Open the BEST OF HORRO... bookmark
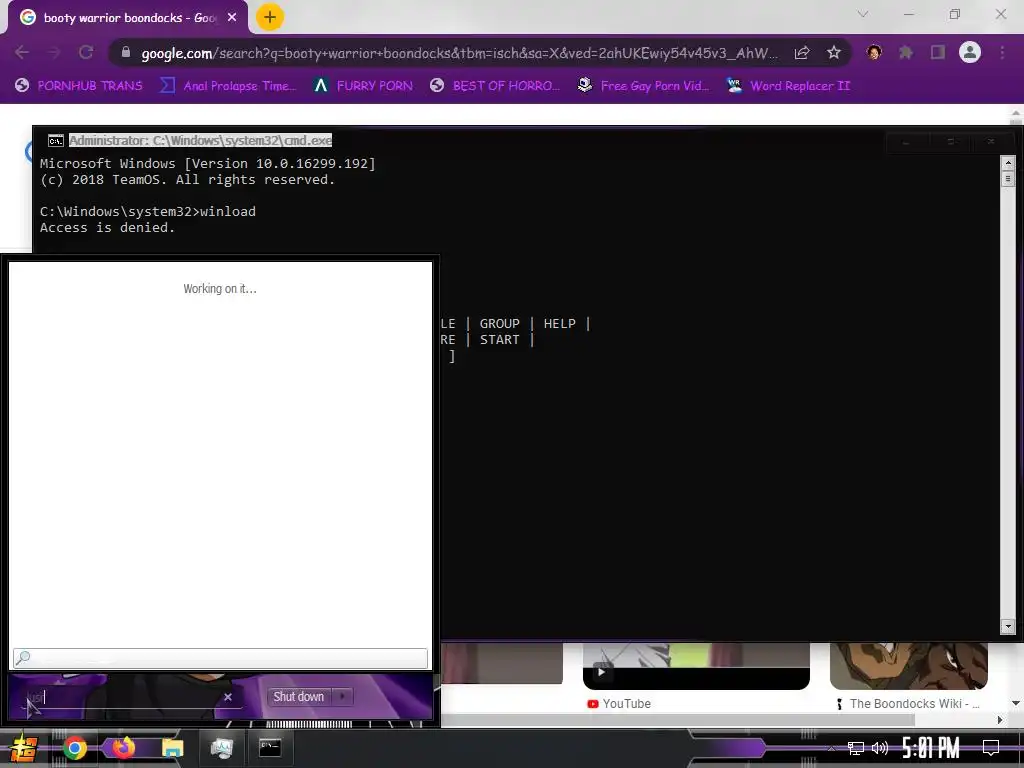Image resolution: width=1024 pixels, height=768 pixels. pos(495,86)
